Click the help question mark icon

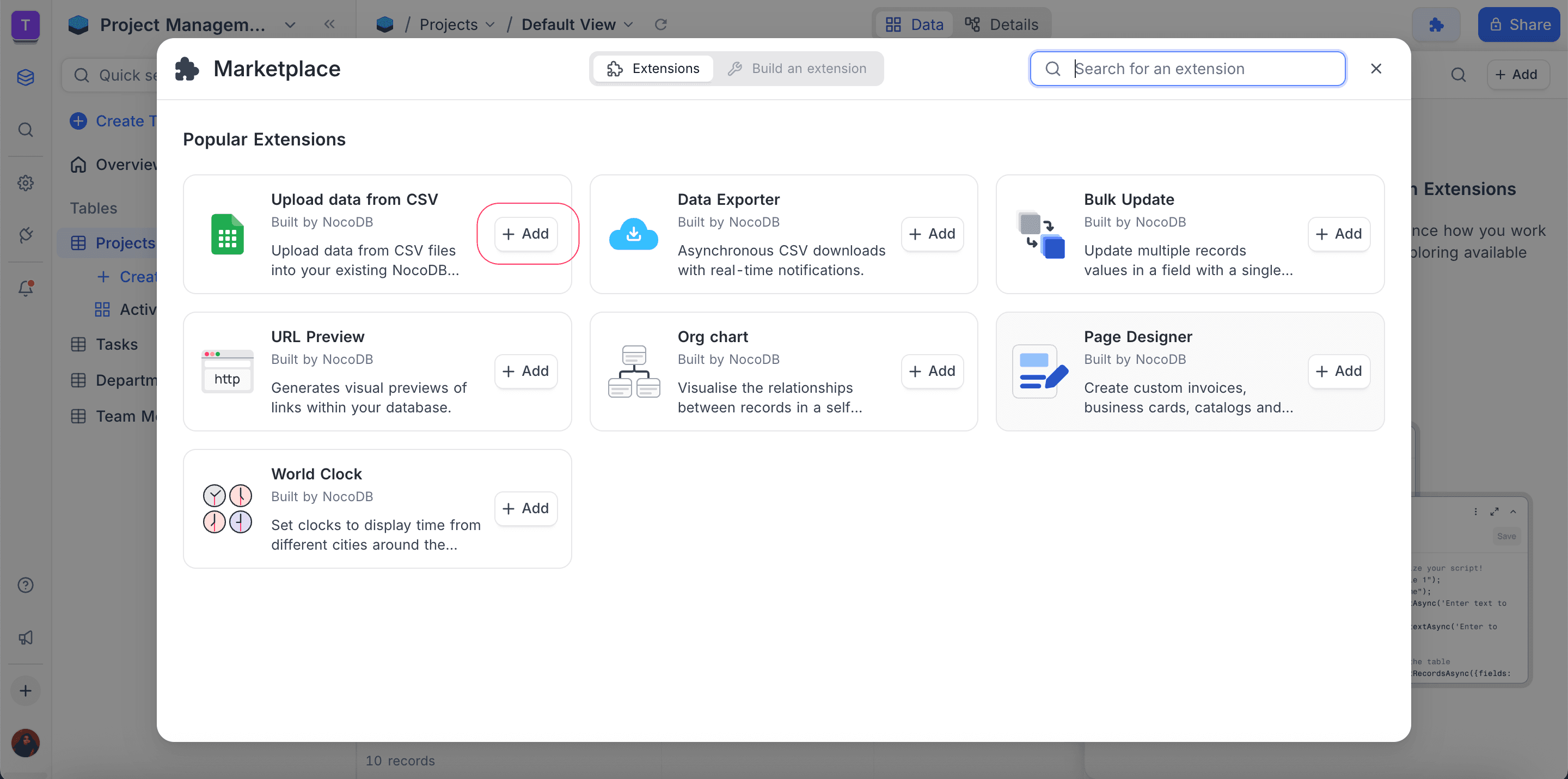26,585
